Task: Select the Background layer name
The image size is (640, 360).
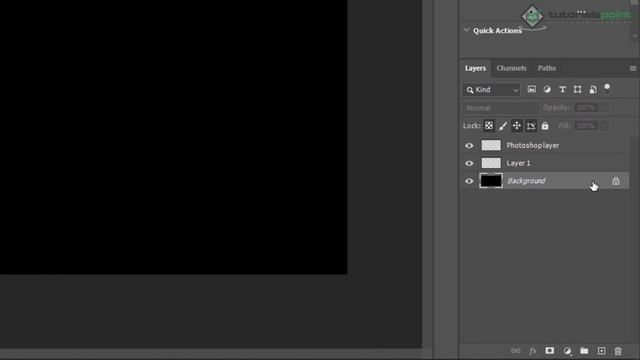Action: coord(526,181)
